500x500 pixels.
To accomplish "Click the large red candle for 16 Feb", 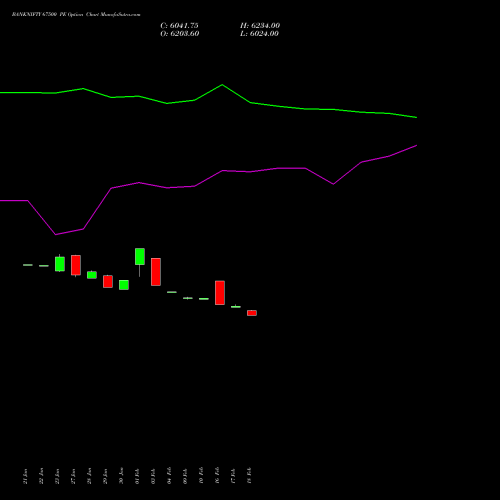I will click(x=220, y=293).
